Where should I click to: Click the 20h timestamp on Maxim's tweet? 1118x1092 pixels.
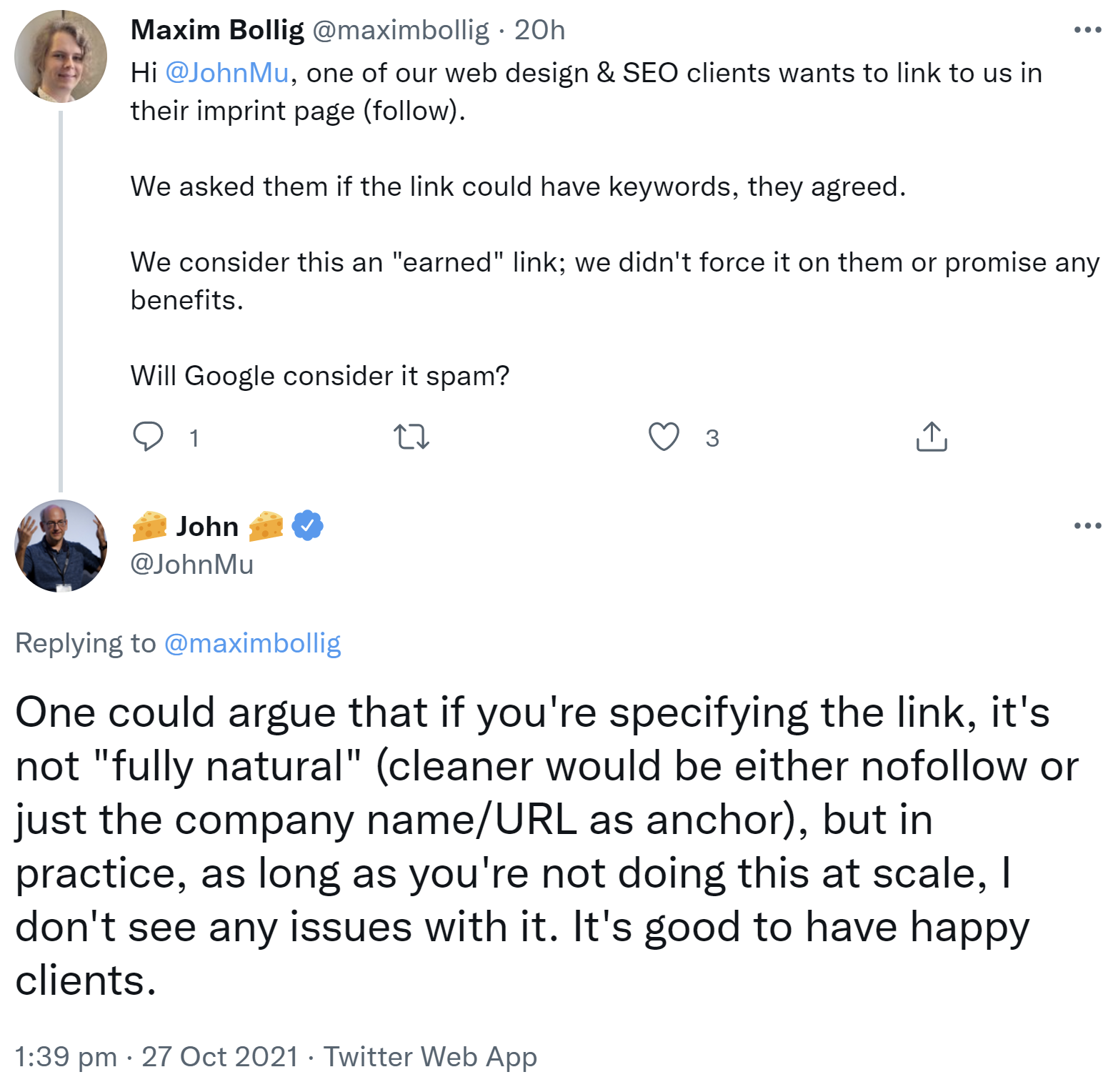tap(540, 30)
